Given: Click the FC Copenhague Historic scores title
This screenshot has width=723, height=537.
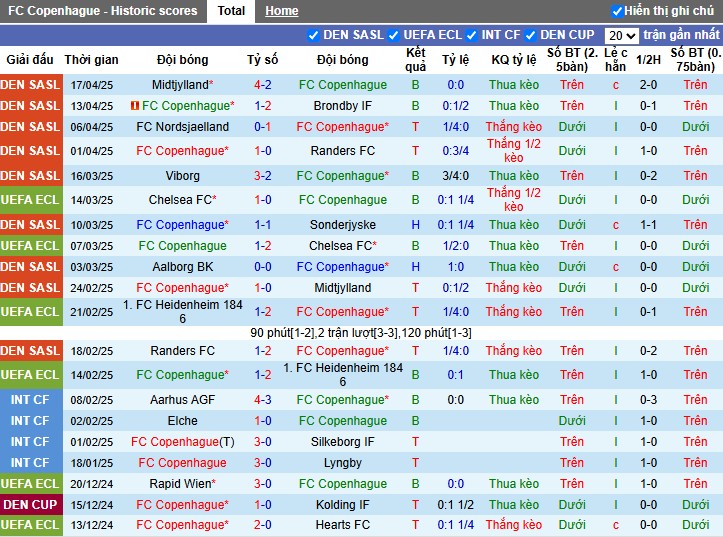Looking at the screenshot, I should click(x=102, y=11).
